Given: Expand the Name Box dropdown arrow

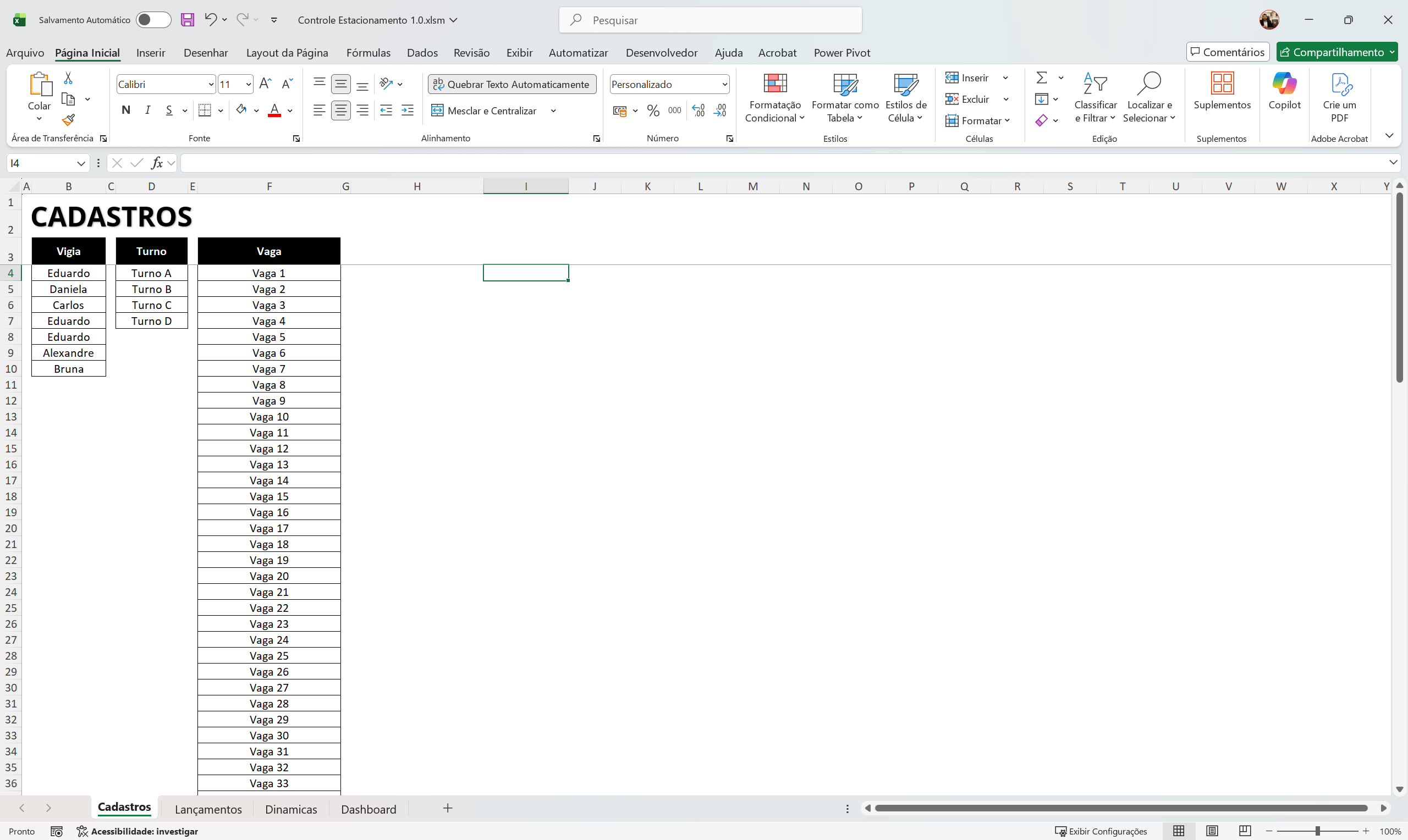Looking at the screenshot, I should 81,163.
